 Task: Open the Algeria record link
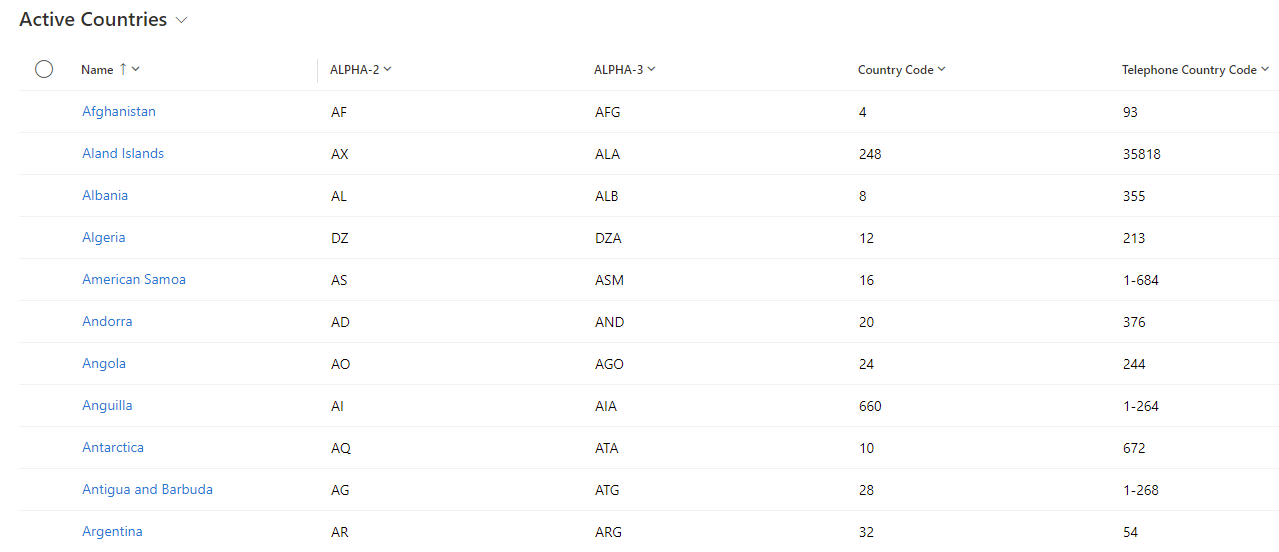tap(104, 238)
